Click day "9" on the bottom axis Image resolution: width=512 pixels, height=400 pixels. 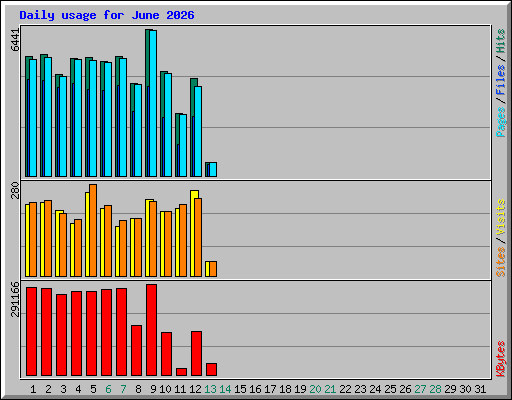(153, 389)
